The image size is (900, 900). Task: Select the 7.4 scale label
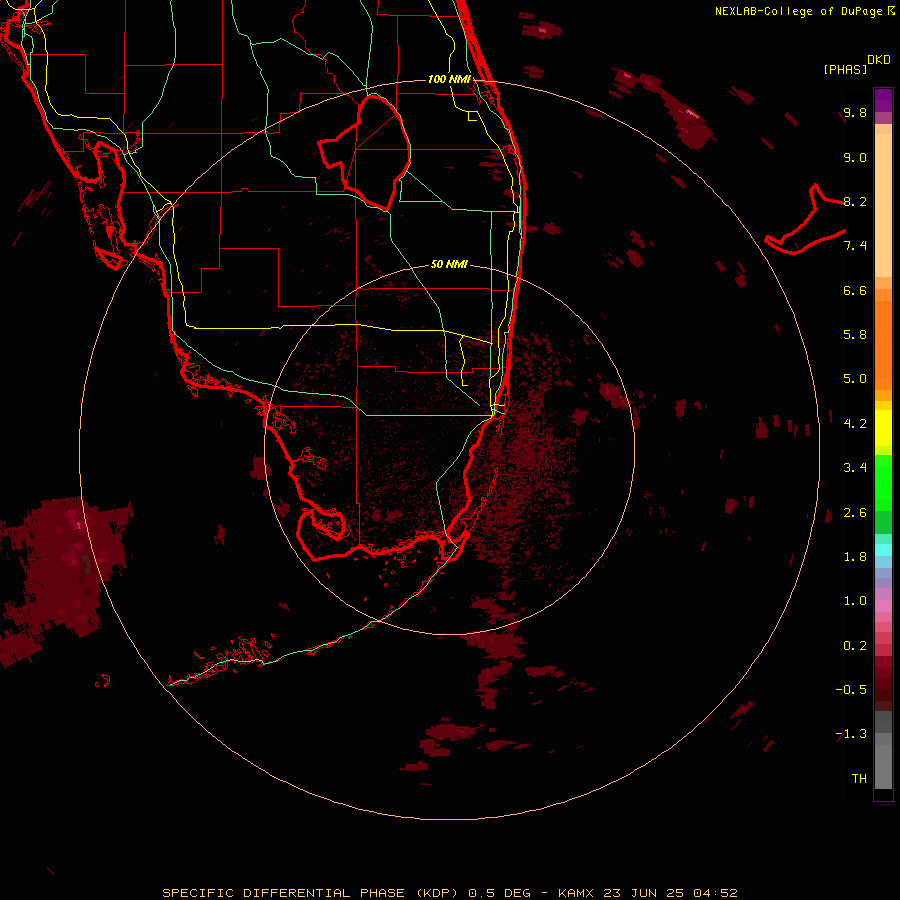(x=855, y=246)
